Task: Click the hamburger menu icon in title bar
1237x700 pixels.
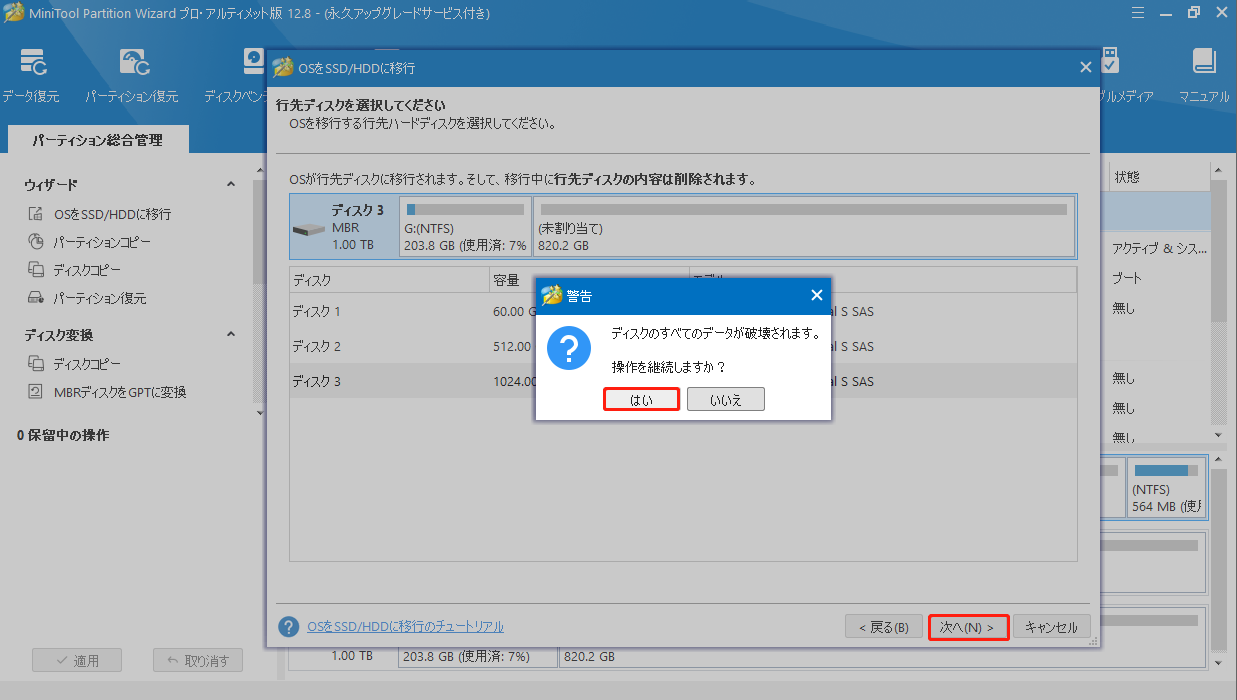Action: click(1137, 12)
